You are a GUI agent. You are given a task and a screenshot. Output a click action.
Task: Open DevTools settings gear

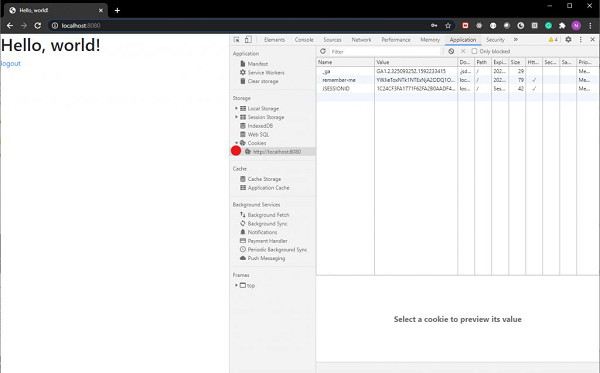[568, 39]
